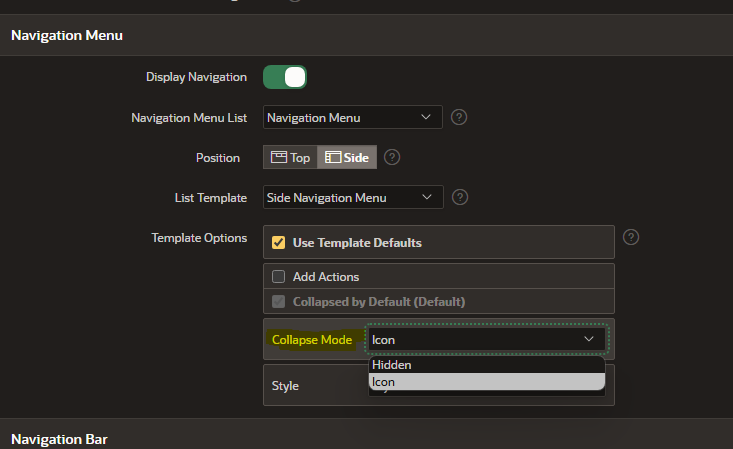Click help icon next to Position
The image size is (733, 449).
[392, 157]
